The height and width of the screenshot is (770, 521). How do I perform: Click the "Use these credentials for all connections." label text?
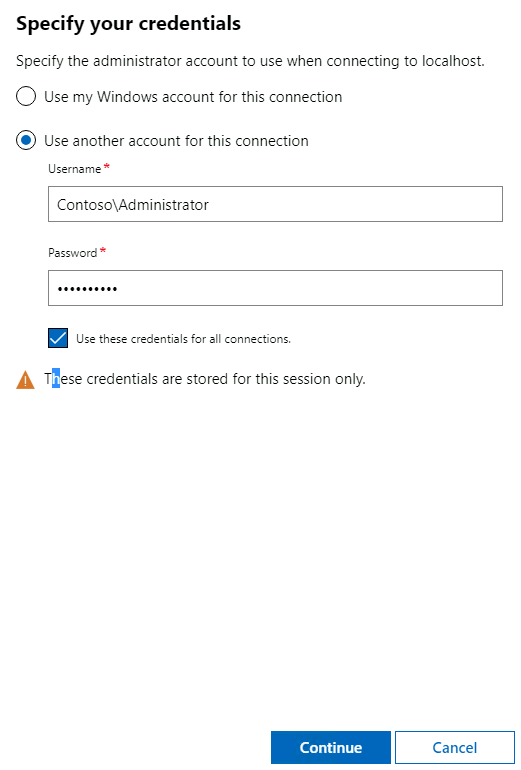(183, 339)
